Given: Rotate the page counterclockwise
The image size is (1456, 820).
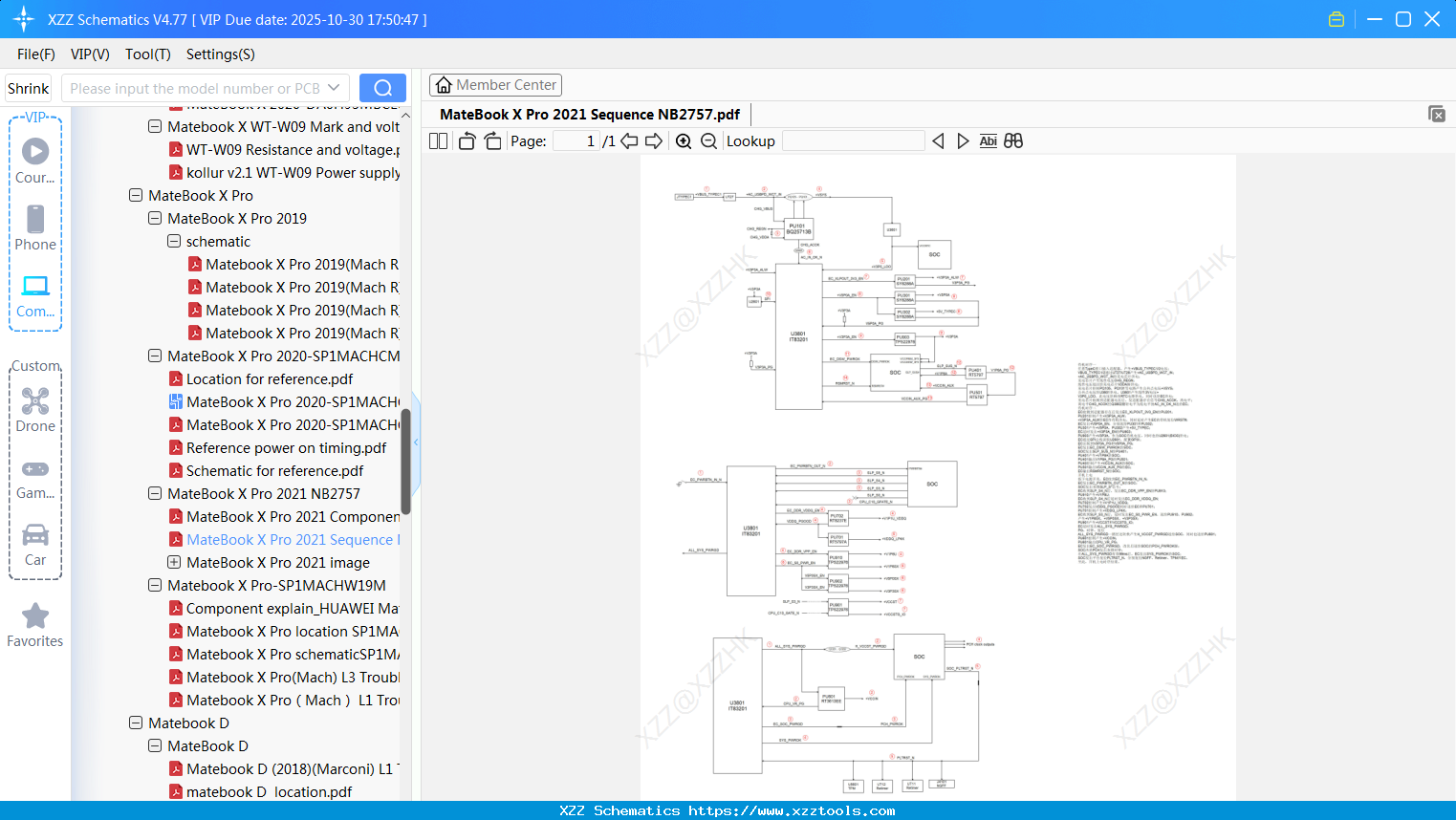Looking at the screenshot, I should click(467, 141).
